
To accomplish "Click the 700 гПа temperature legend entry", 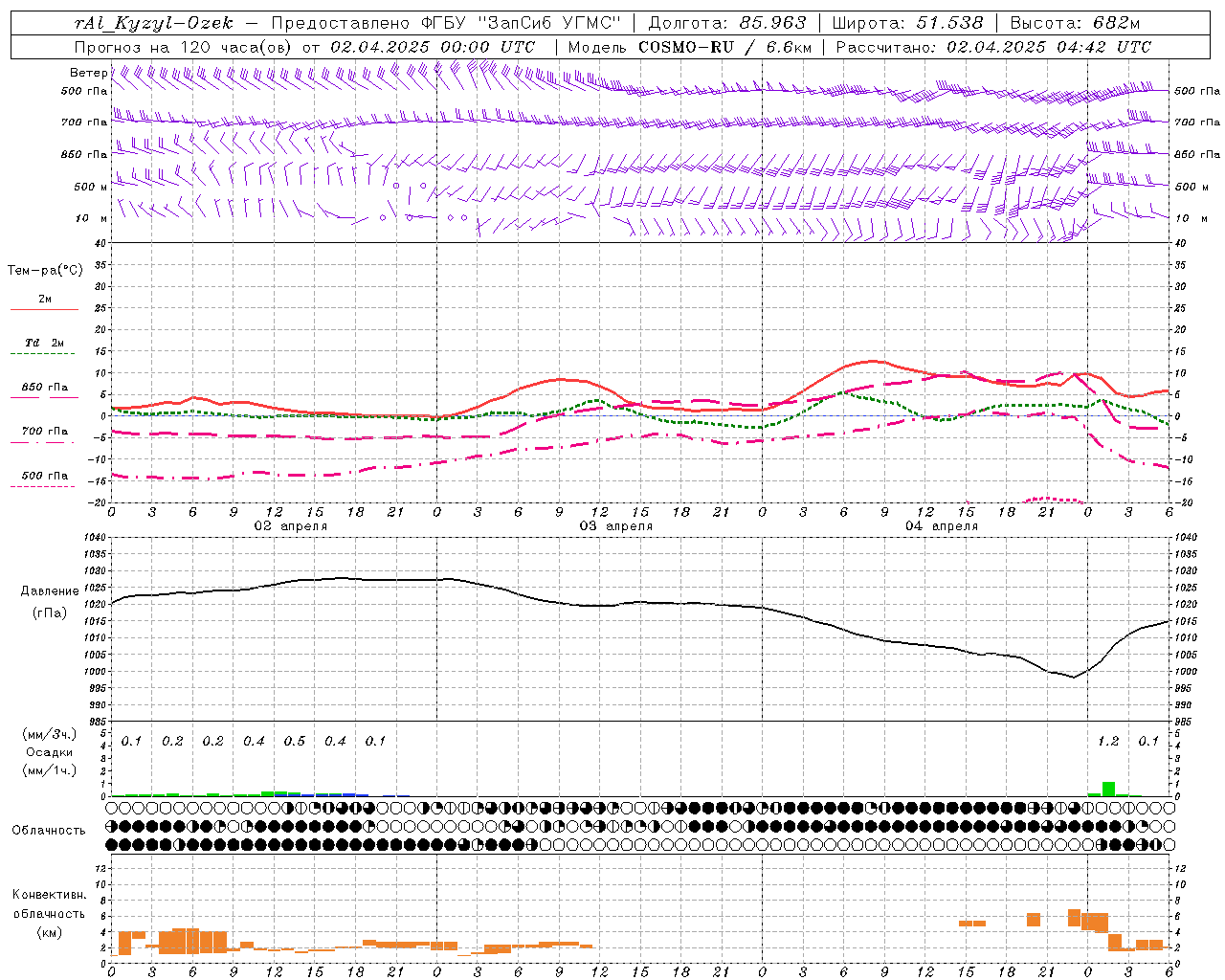I will click(44, 431).
